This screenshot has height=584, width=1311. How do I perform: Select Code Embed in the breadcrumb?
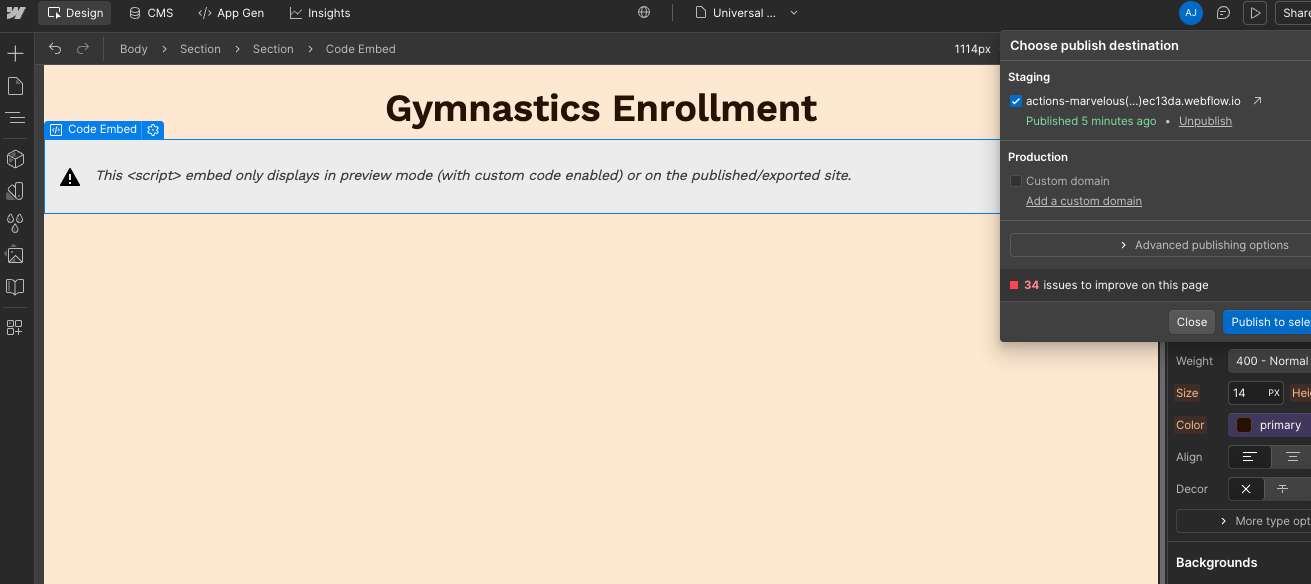(x=361, y=49)
